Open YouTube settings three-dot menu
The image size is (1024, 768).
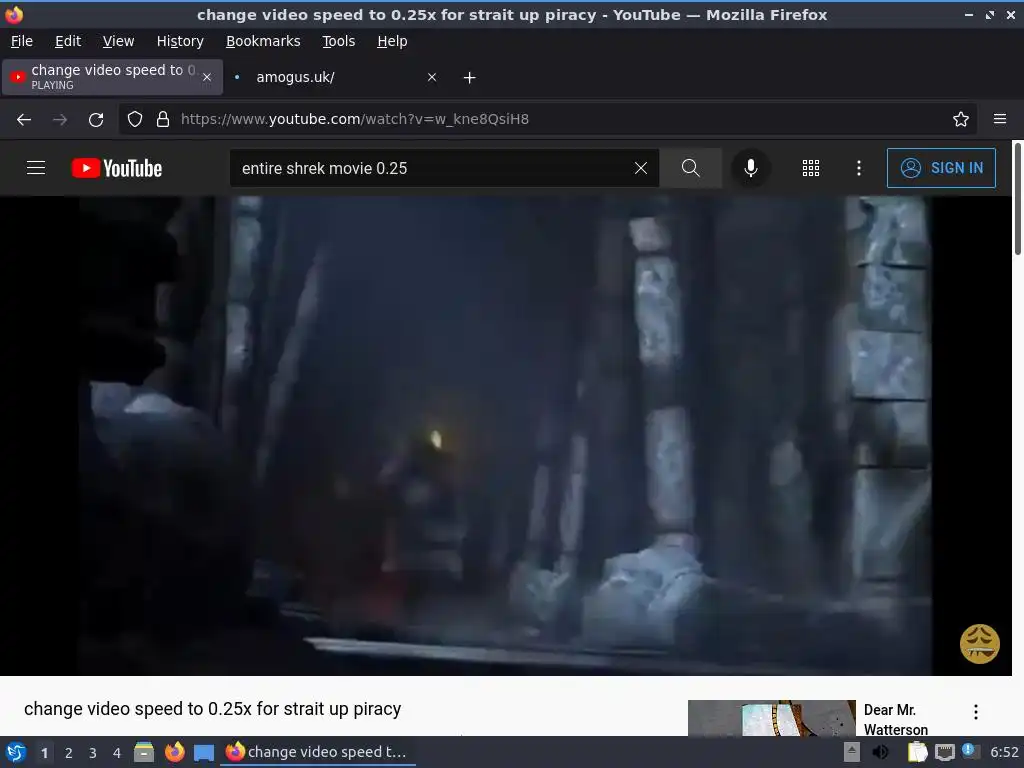(x=859, y=168)
